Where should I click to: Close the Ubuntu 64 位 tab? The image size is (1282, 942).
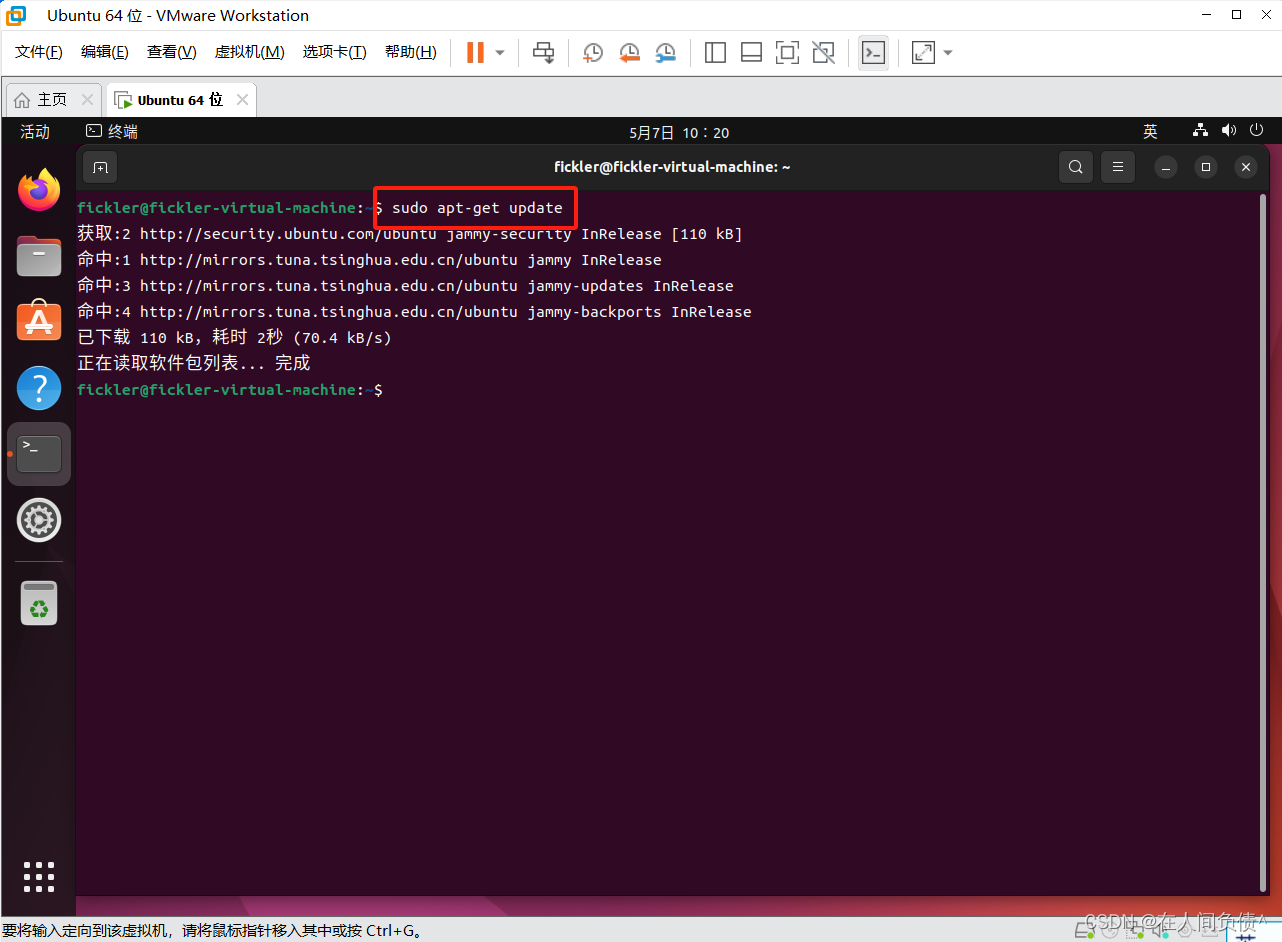point(242,100)
